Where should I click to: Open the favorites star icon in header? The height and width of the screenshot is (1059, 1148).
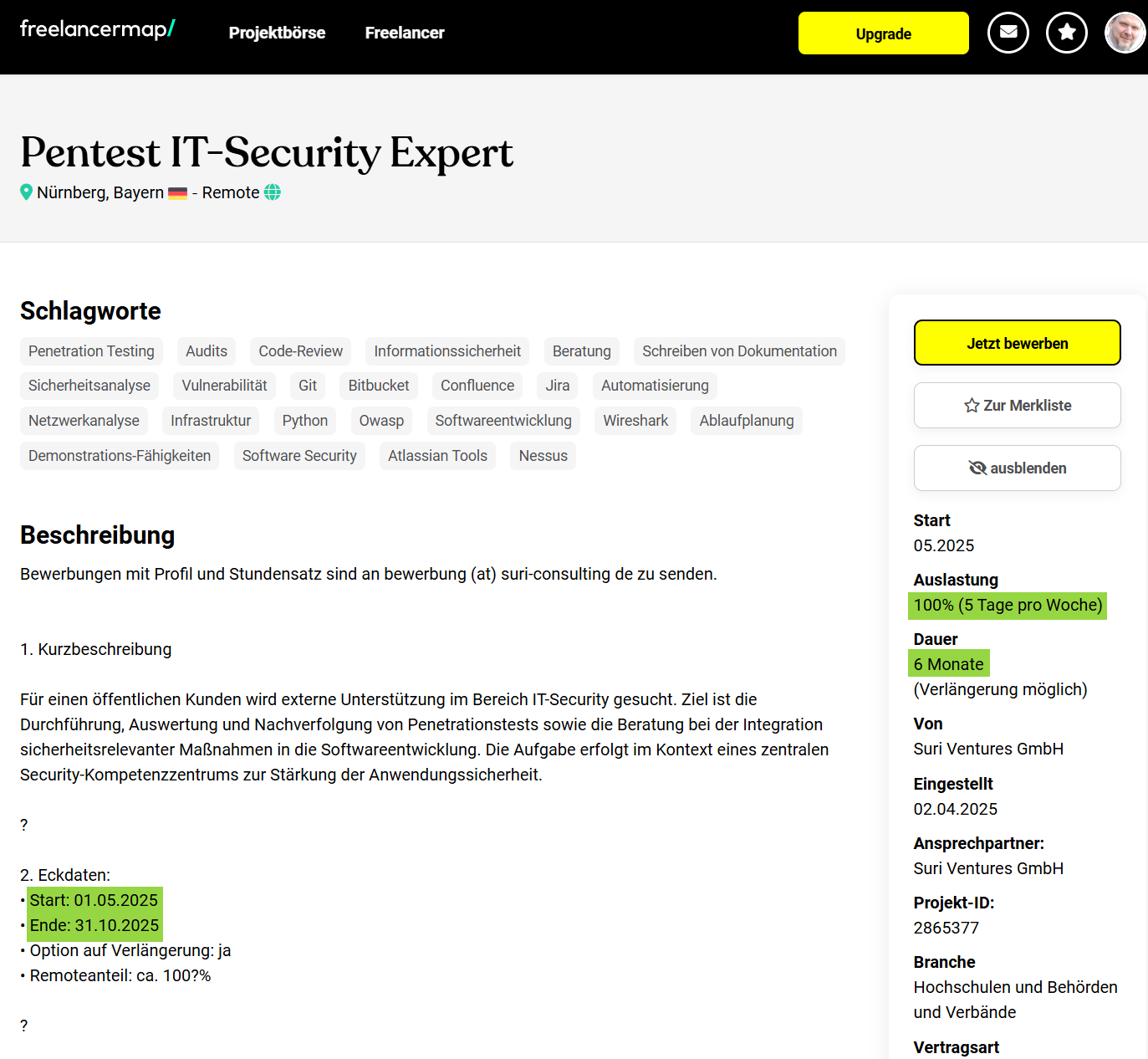1066,33
